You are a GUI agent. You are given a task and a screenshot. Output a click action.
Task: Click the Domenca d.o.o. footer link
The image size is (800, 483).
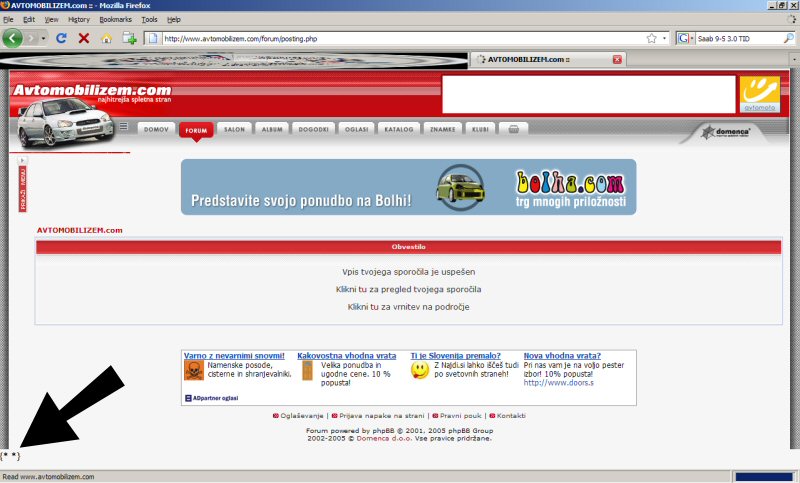point(384,438)
